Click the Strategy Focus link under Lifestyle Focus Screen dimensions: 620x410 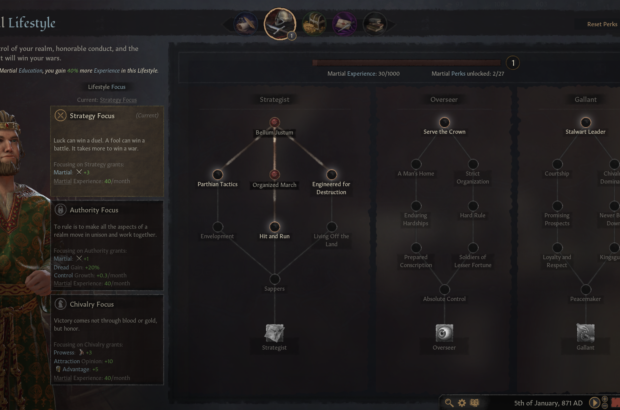(118, 100)
